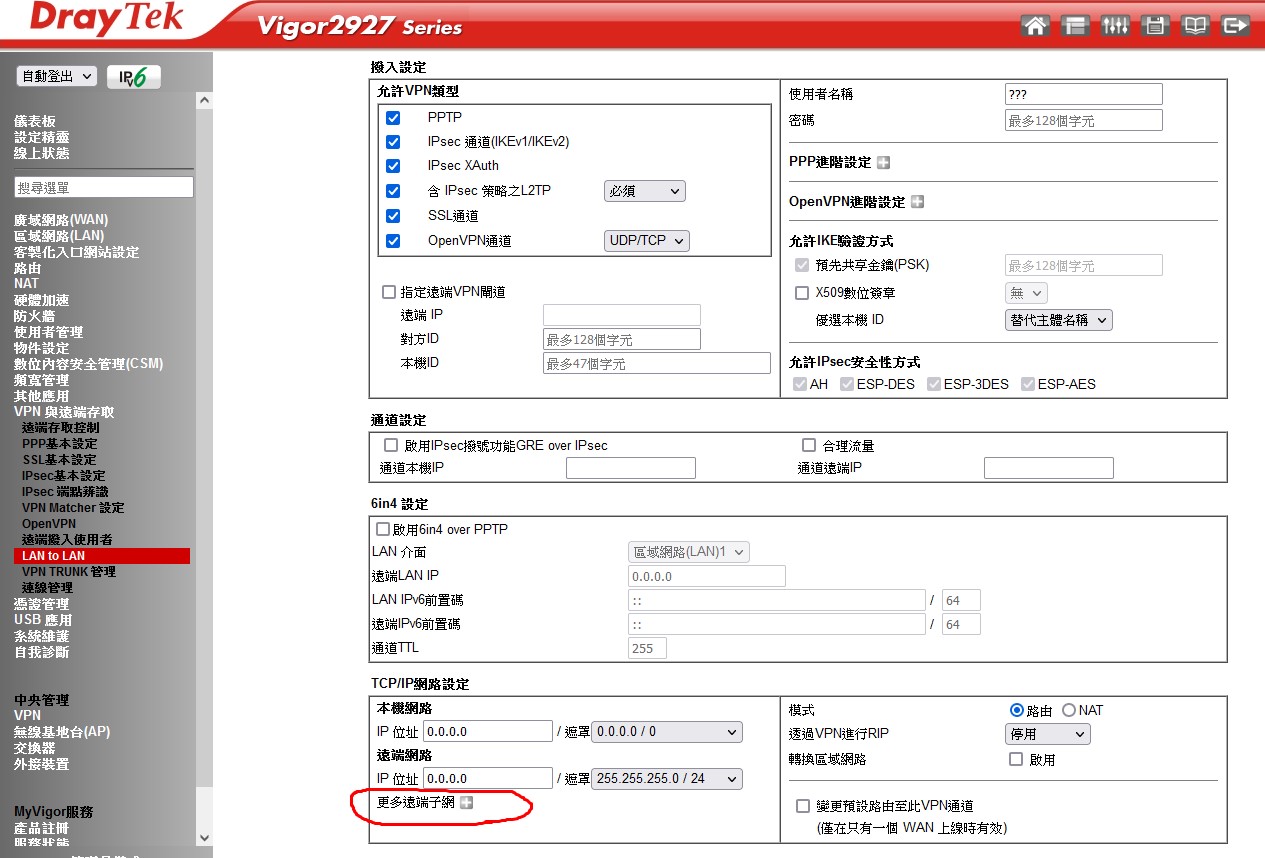Expand 更多遠端子網 plus icon
1265x858 pixels.
(x=466, y=802)
